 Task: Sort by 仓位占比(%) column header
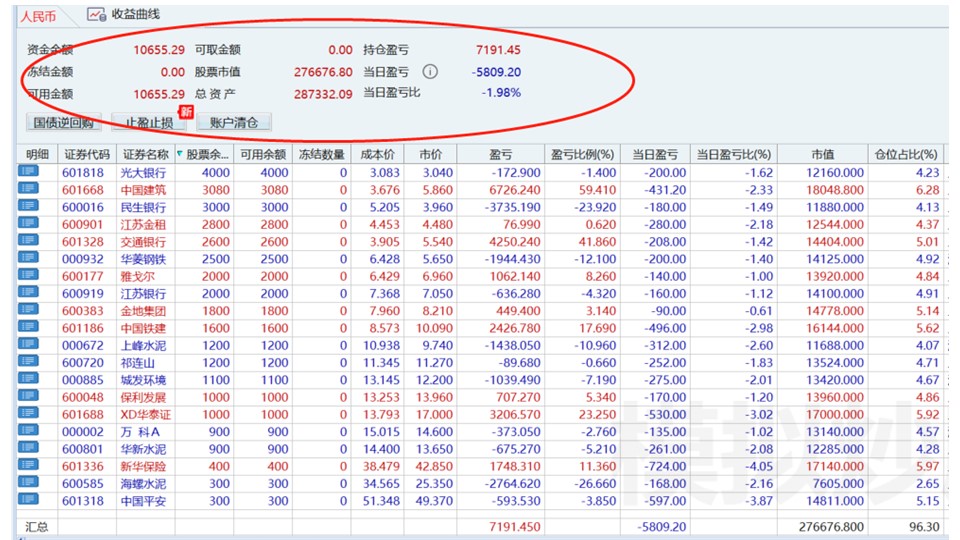(906, 154)
